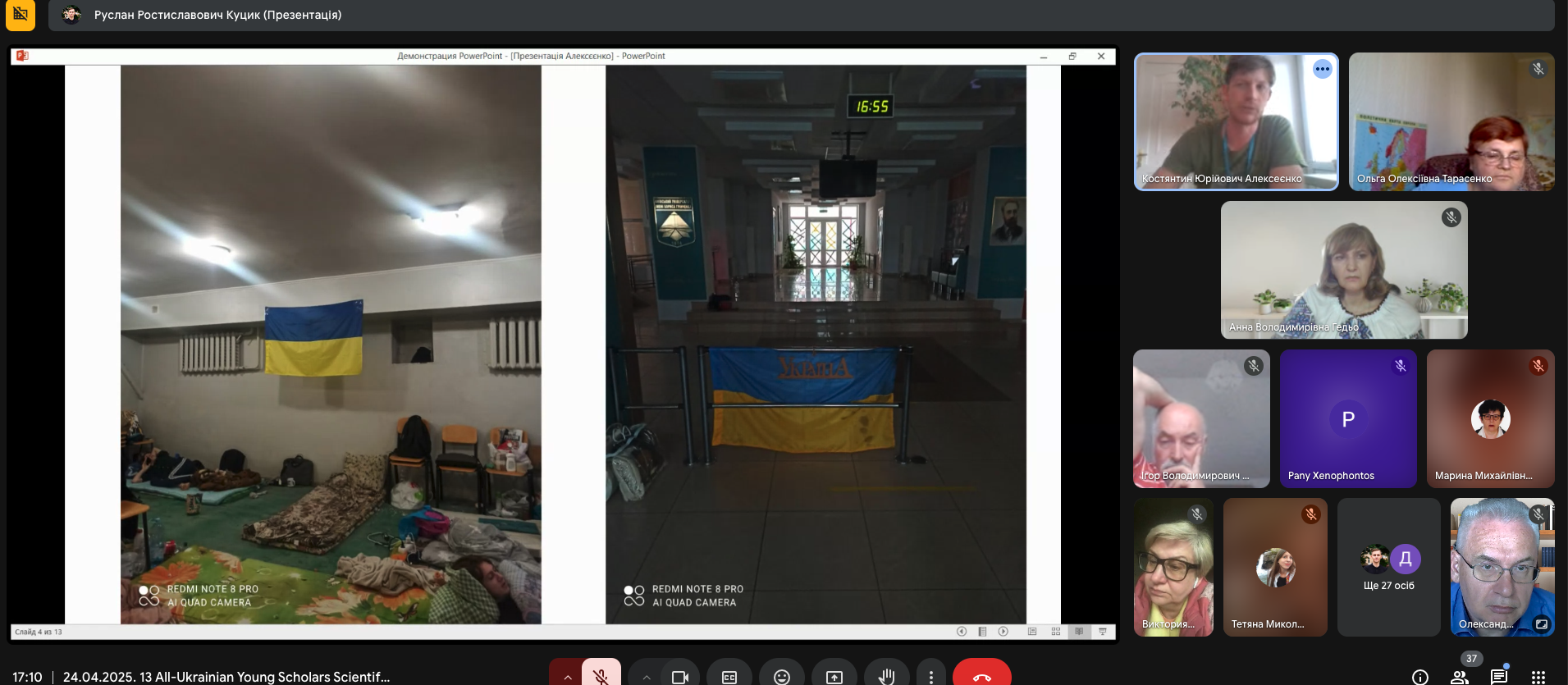Raise your hand
This screenshot has width=1568, height=685.
tap(886, 676)
